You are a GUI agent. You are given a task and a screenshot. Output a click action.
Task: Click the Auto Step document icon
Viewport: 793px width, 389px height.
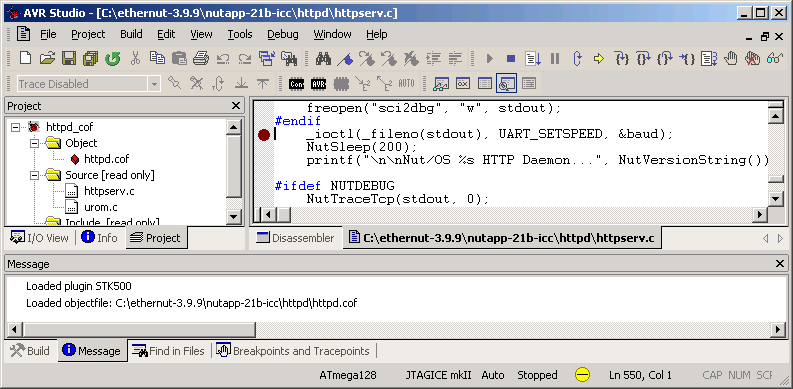point(709,59)
